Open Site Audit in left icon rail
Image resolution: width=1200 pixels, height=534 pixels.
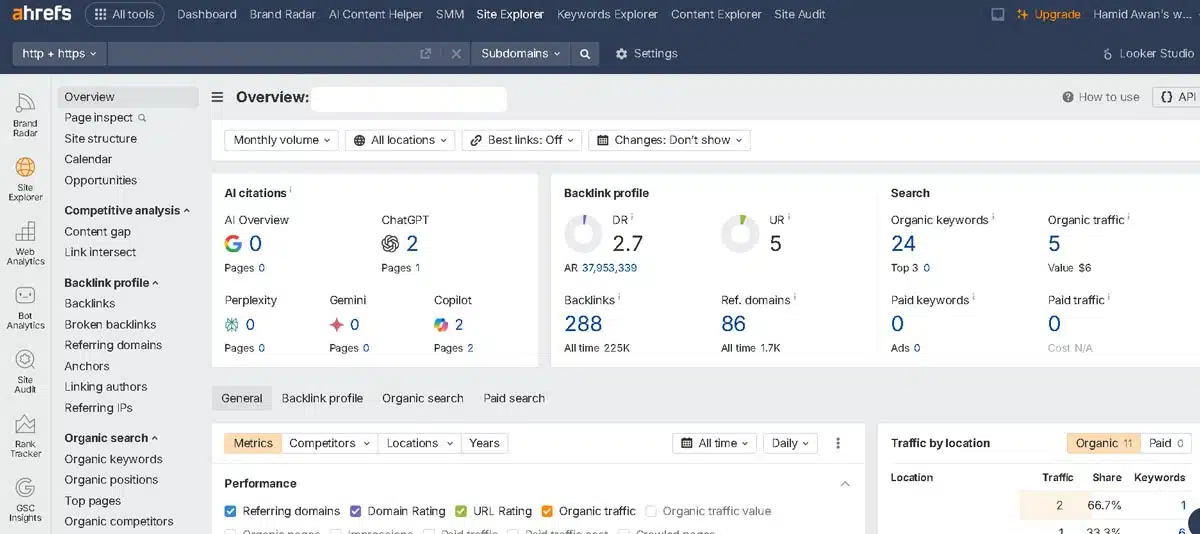[25, 371]
